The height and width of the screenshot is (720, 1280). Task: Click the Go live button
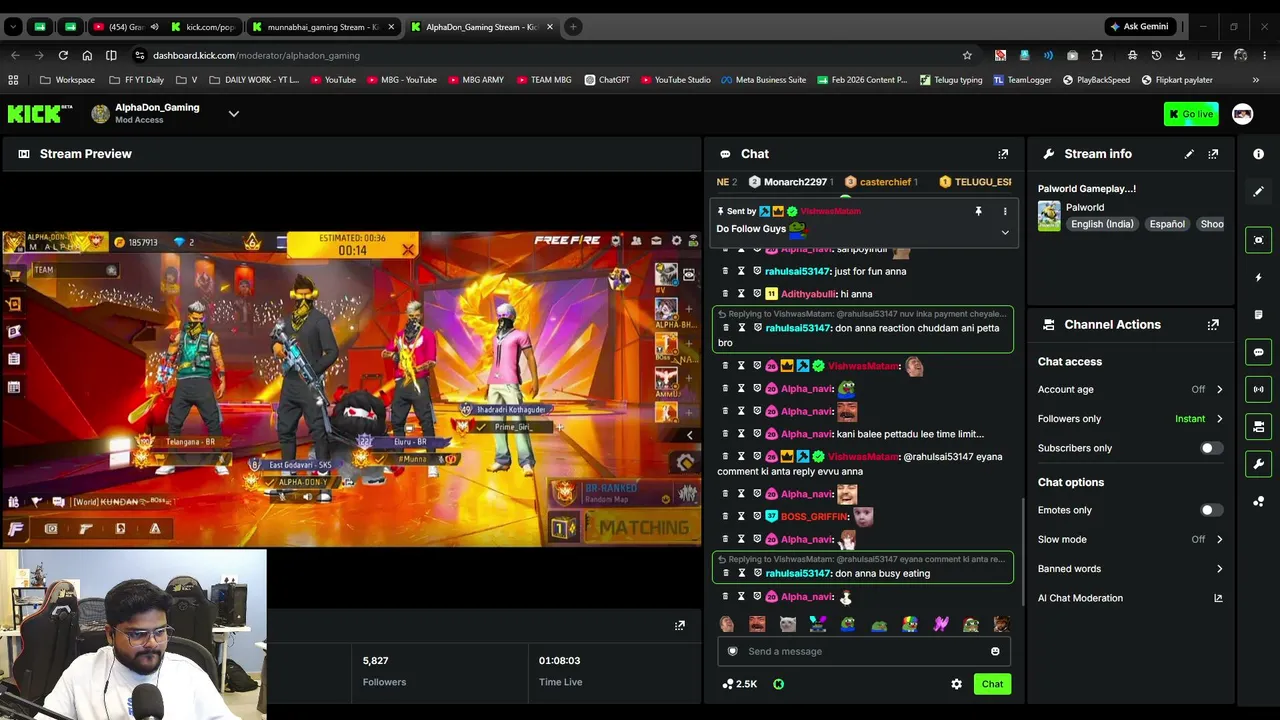(x=1191, y=114)
